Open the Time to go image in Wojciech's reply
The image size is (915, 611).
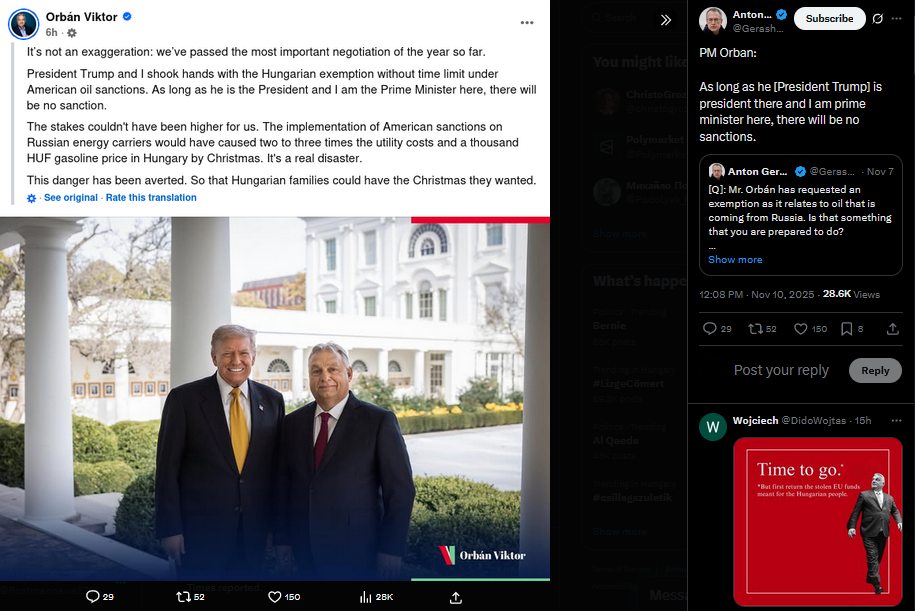[818, 522]
